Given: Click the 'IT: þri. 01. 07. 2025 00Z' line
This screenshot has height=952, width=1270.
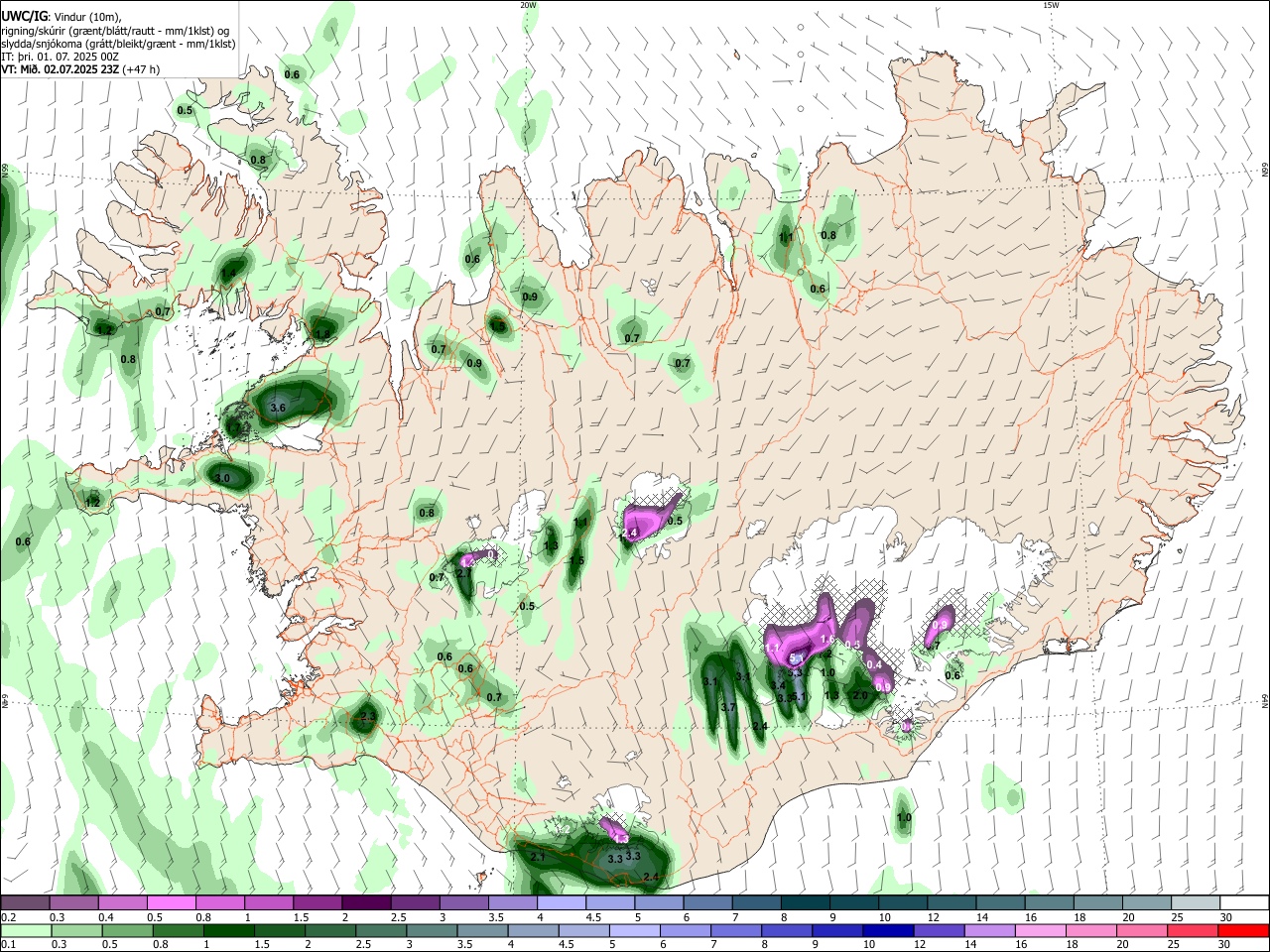Looking at the screenshot, I should click(x=62, y=57).
